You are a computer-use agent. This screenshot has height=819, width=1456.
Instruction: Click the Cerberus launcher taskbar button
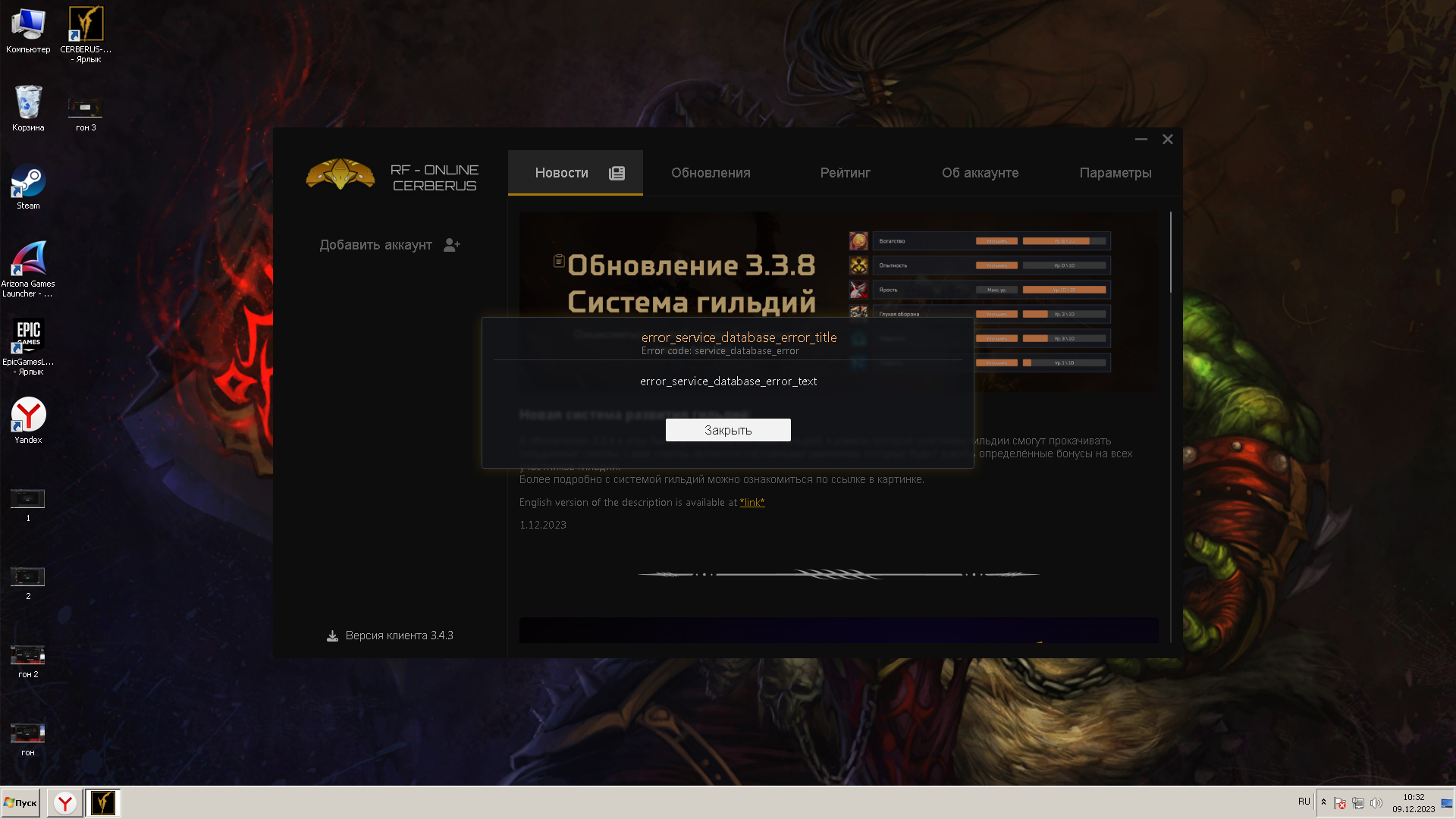[x=103, y=802]
